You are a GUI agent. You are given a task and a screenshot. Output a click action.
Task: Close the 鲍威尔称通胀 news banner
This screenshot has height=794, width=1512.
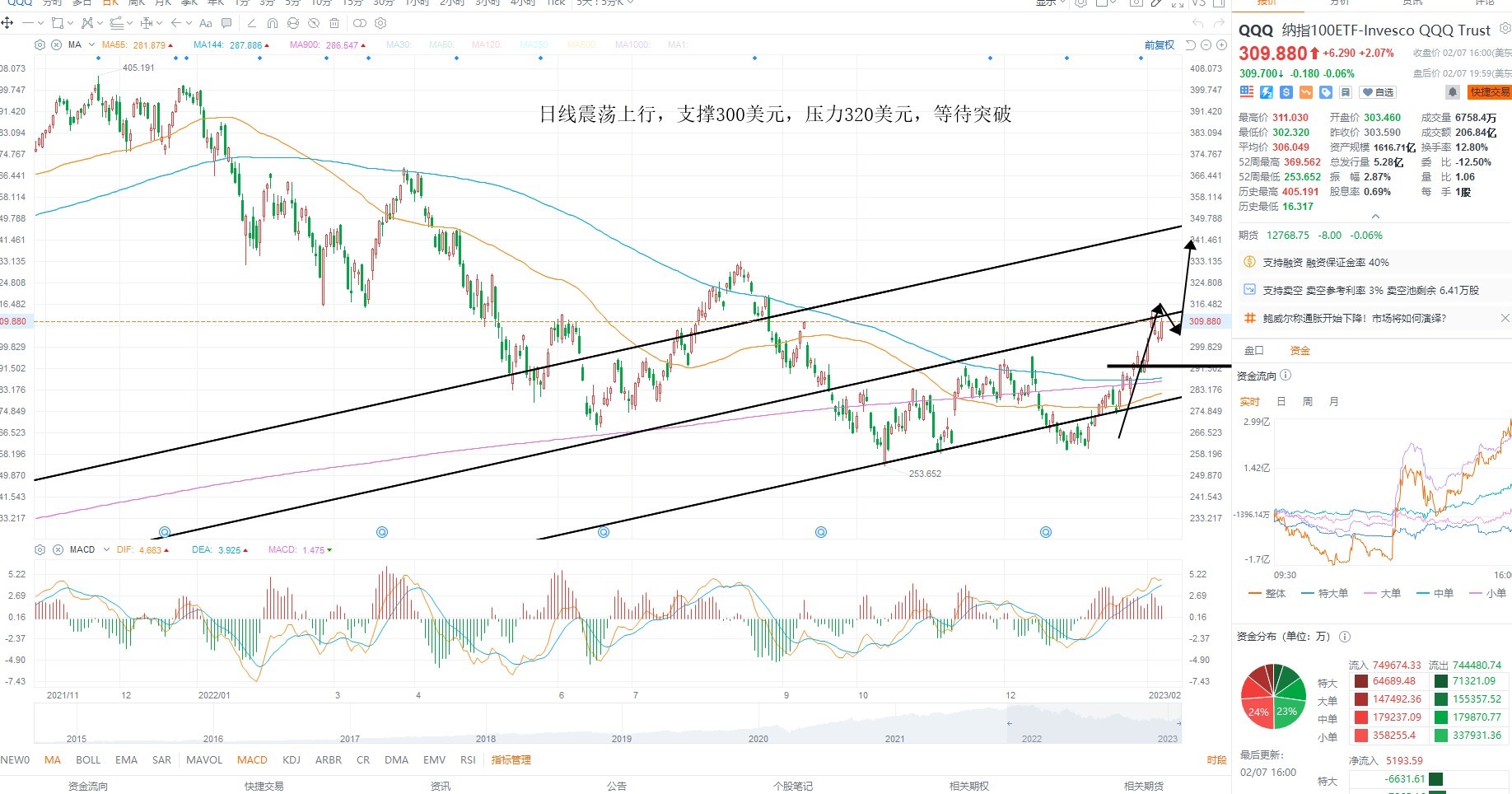coord(1505,318)
